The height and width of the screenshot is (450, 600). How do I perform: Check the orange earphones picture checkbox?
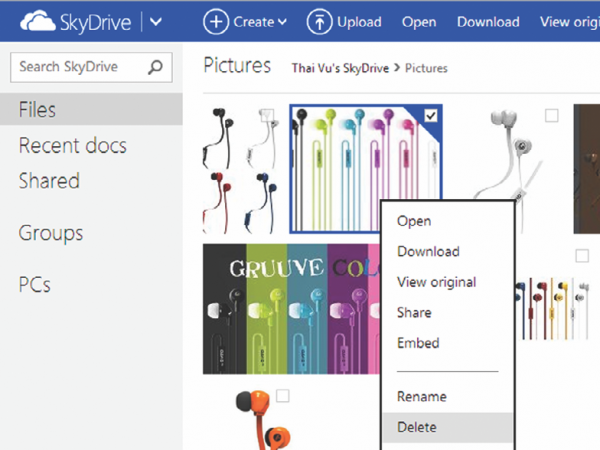pyautogui.click(x=282, y=396)
